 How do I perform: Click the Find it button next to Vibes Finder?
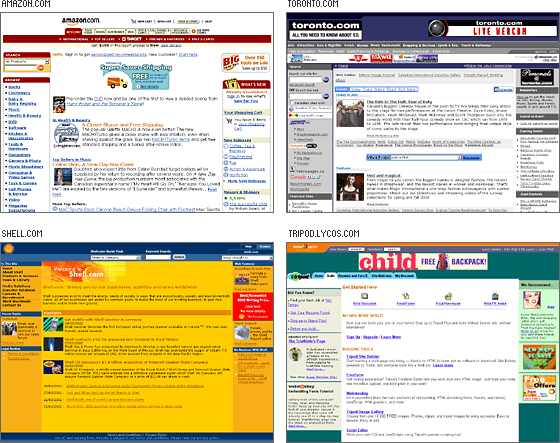(471, 158)
